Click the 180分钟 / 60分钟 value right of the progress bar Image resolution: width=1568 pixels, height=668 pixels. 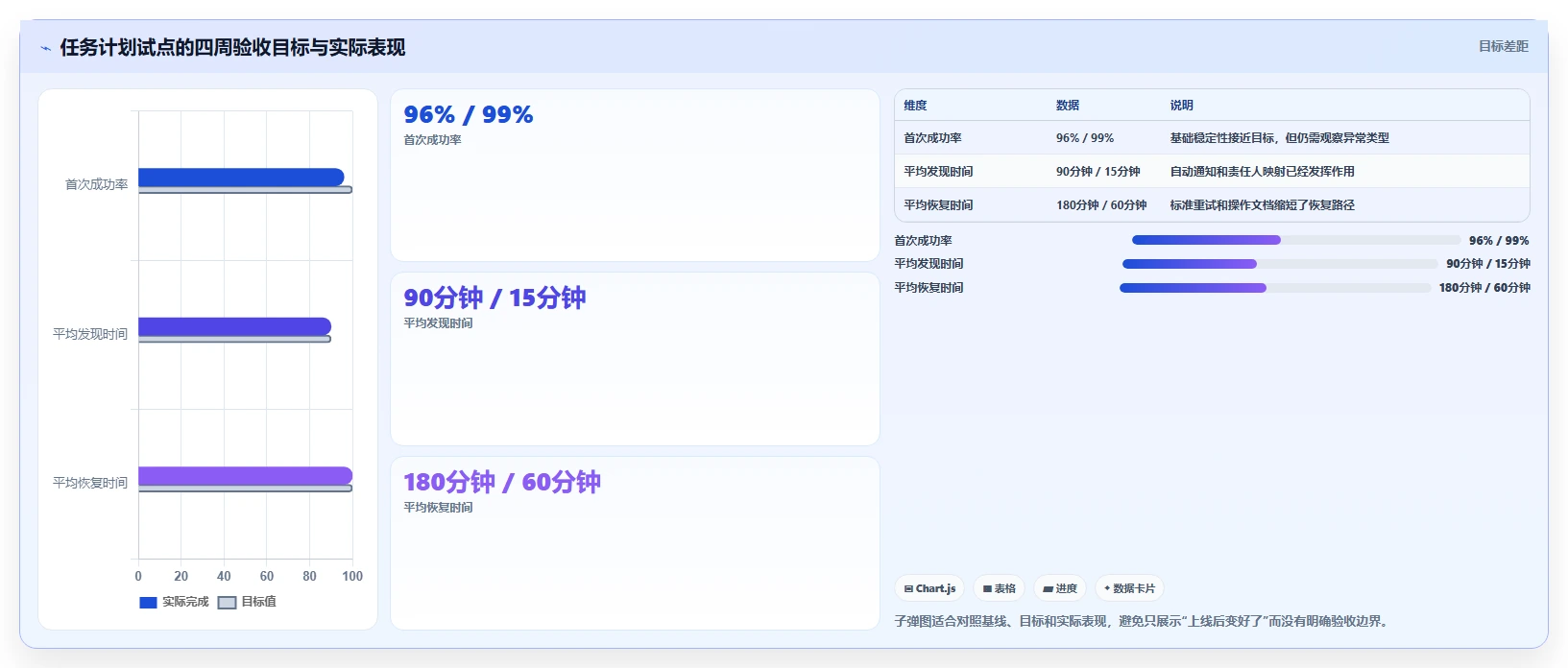pos(1484,288)
